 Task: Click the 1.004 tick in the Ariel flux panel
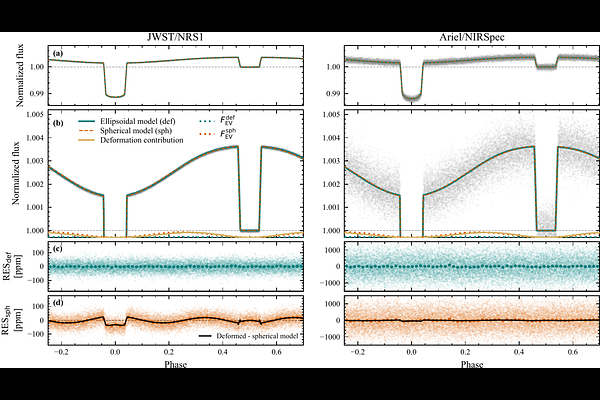click(331, 138)
